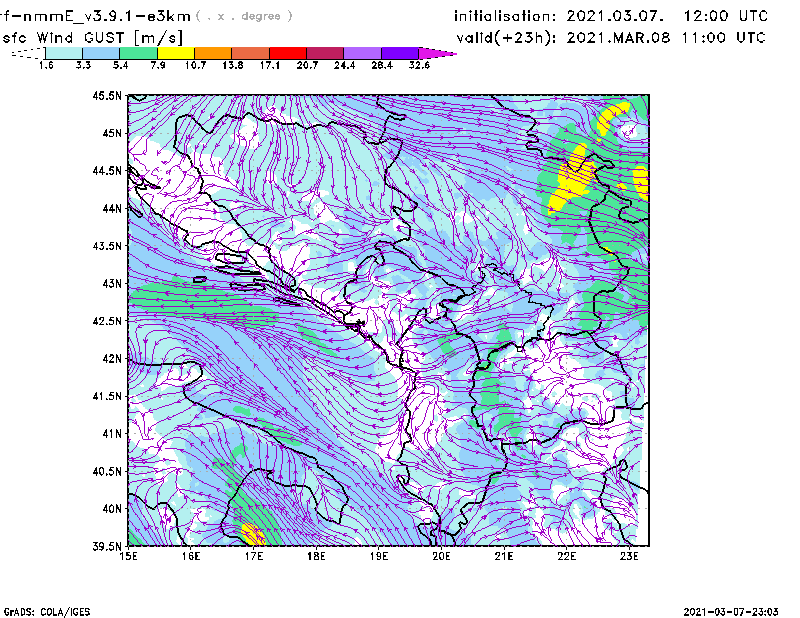Click the legend value 1.6
The width and height of the screenshot is (800, 618).
[46, 65]
